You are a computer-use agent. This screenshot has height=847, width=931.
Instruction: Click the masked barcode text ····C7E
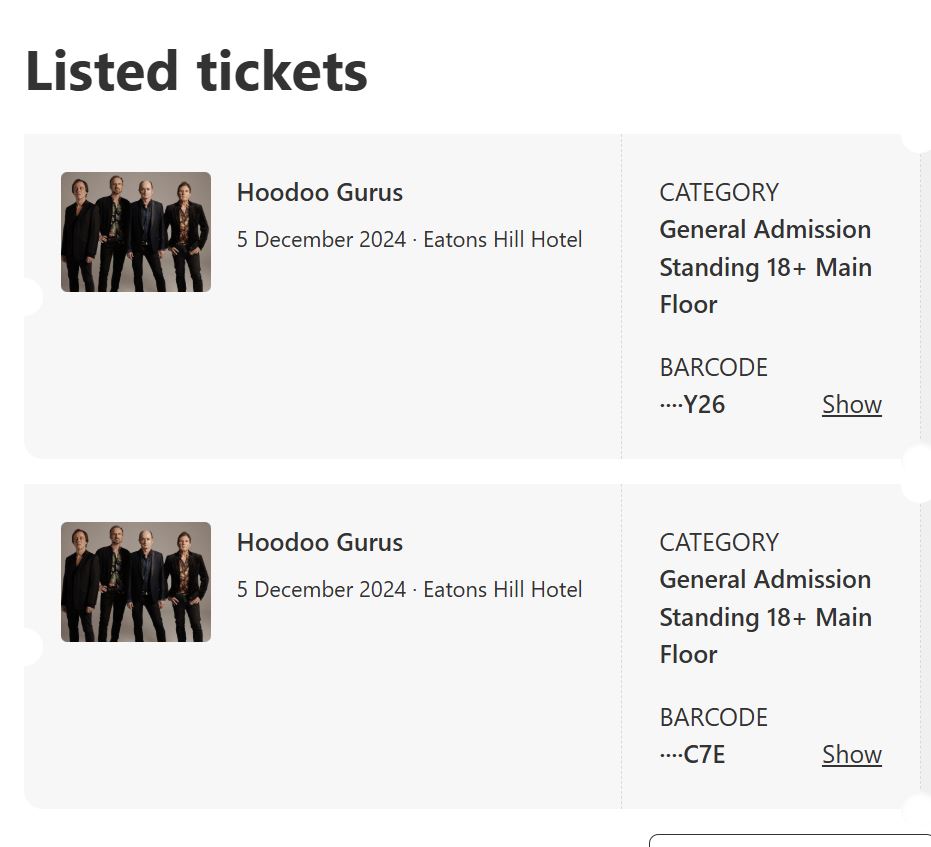click(692, 755)
